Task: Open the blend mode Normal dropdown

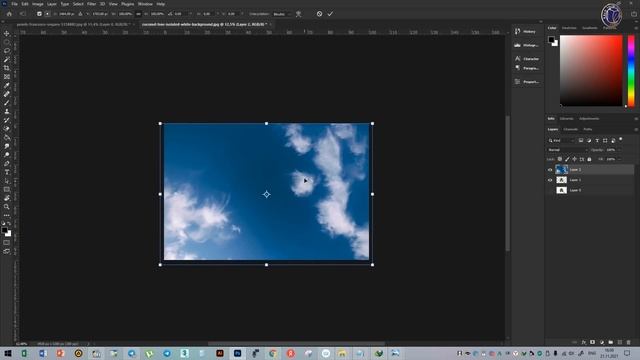Action: (x=567, y=150)
